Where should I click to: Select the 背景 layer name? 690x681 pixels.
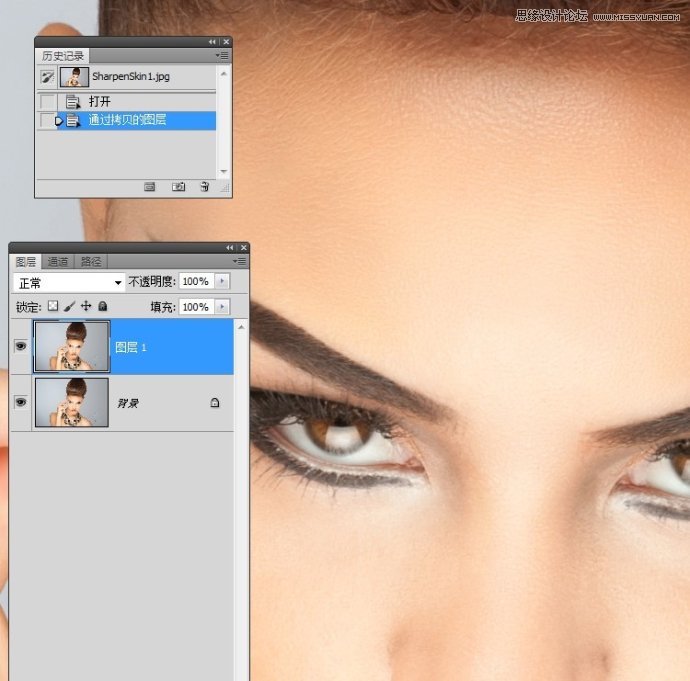[x=128, y=403]
